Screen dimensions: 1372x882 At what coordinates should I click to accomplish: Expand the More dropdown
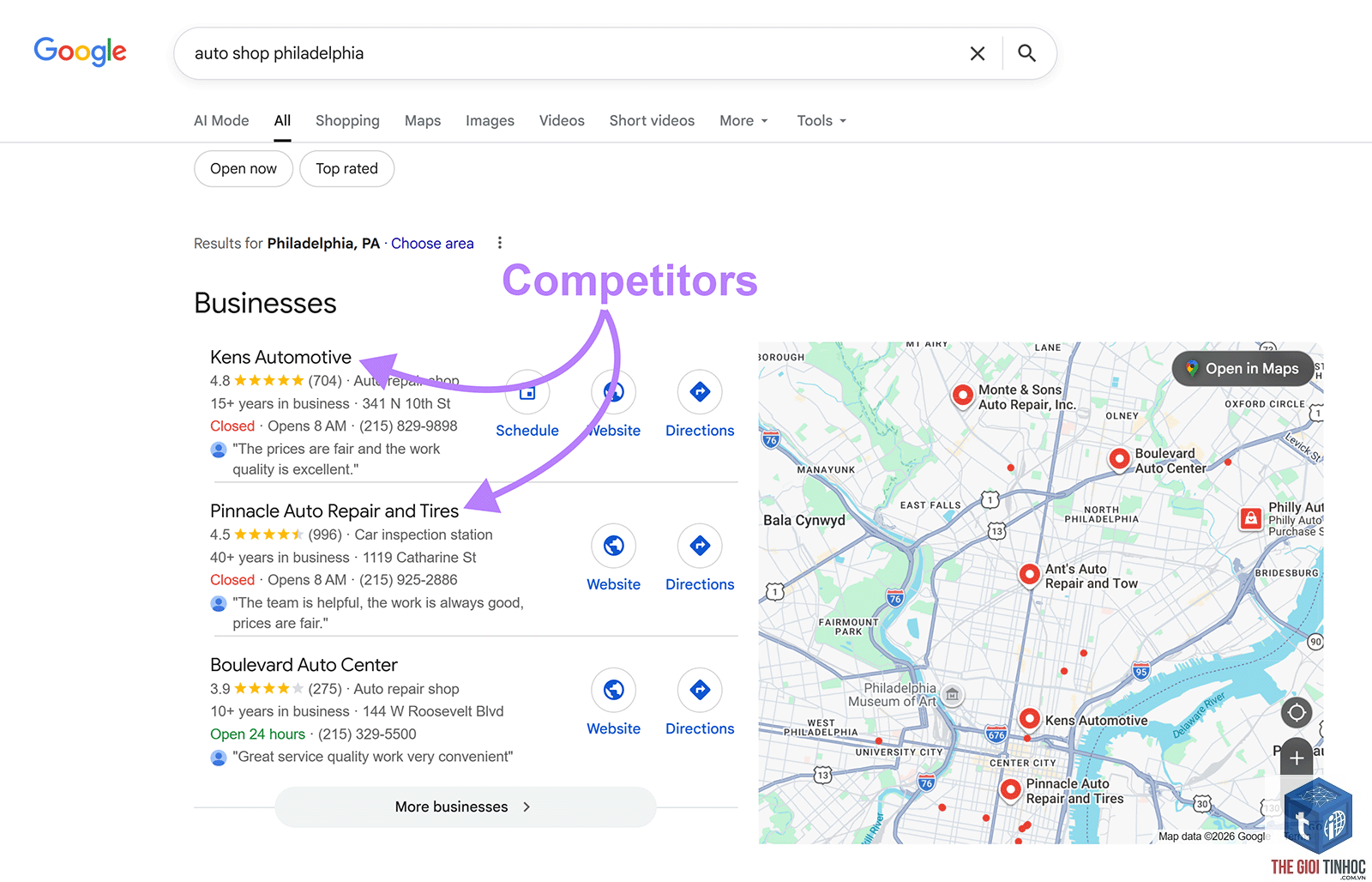coord(743,121)
